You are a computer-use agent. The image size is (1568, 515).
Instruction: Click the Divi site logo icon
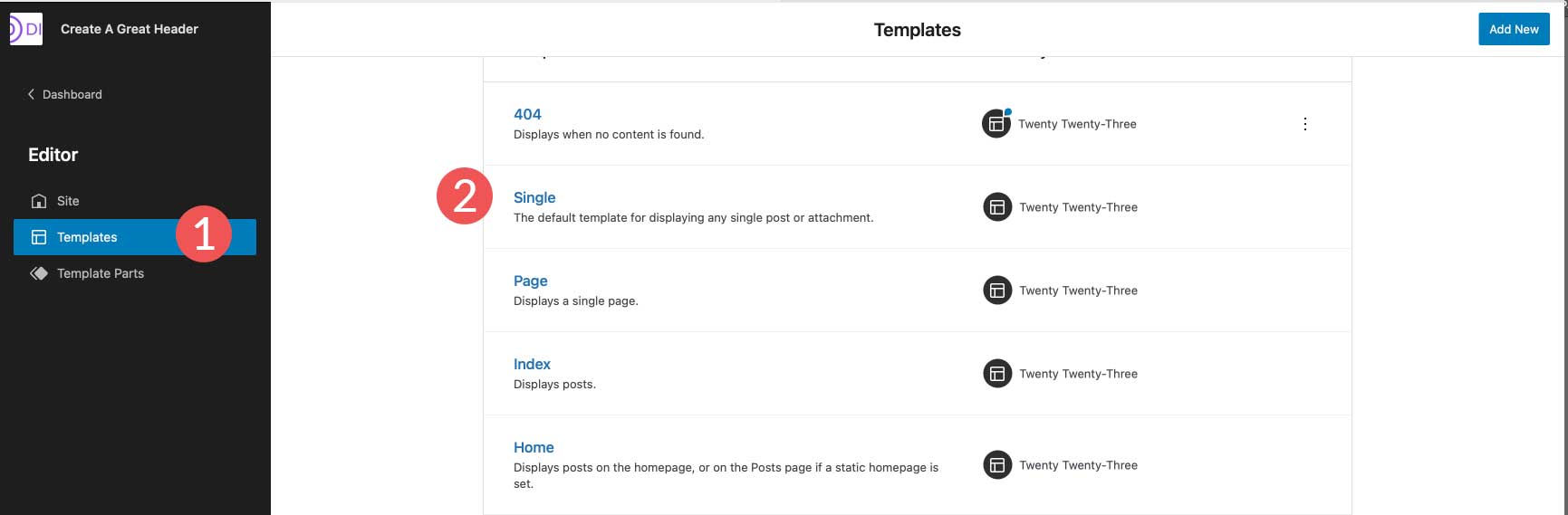(x=25, y=29)
